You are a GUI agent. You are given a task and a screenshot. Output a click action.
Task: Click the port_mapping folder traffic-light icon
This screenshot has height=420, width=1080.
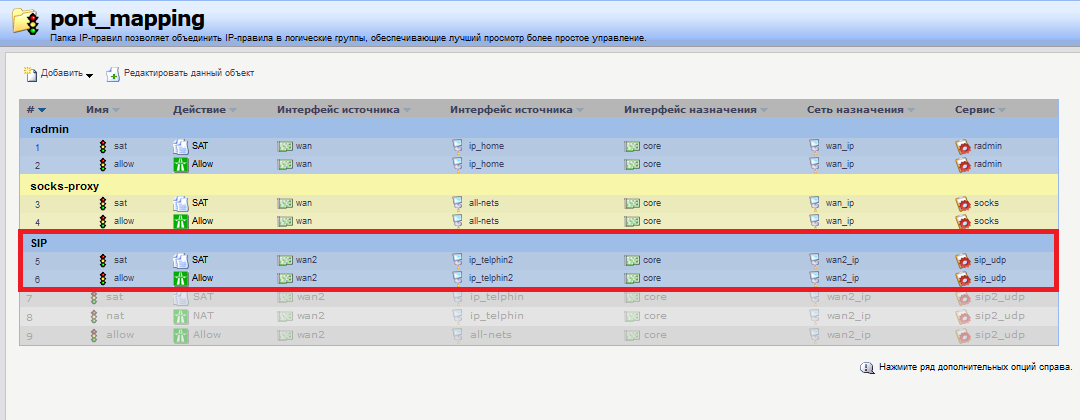(x=27, y=21)
